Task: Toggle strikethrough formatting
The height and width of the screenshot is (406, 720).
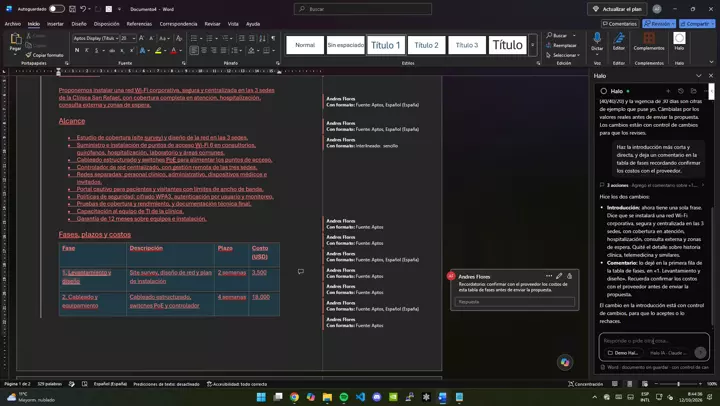Action: 112,51
